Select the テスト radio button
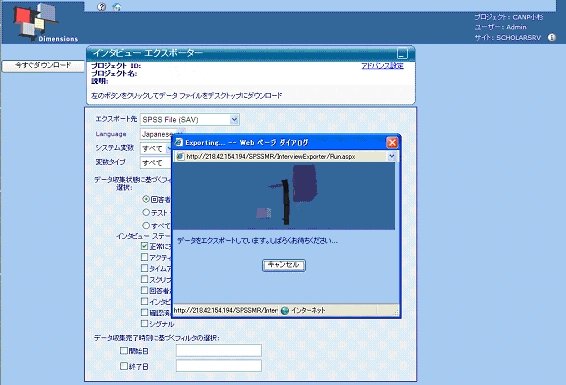Image resolution: width=566 pixels, height=385 pixels. 146,212
